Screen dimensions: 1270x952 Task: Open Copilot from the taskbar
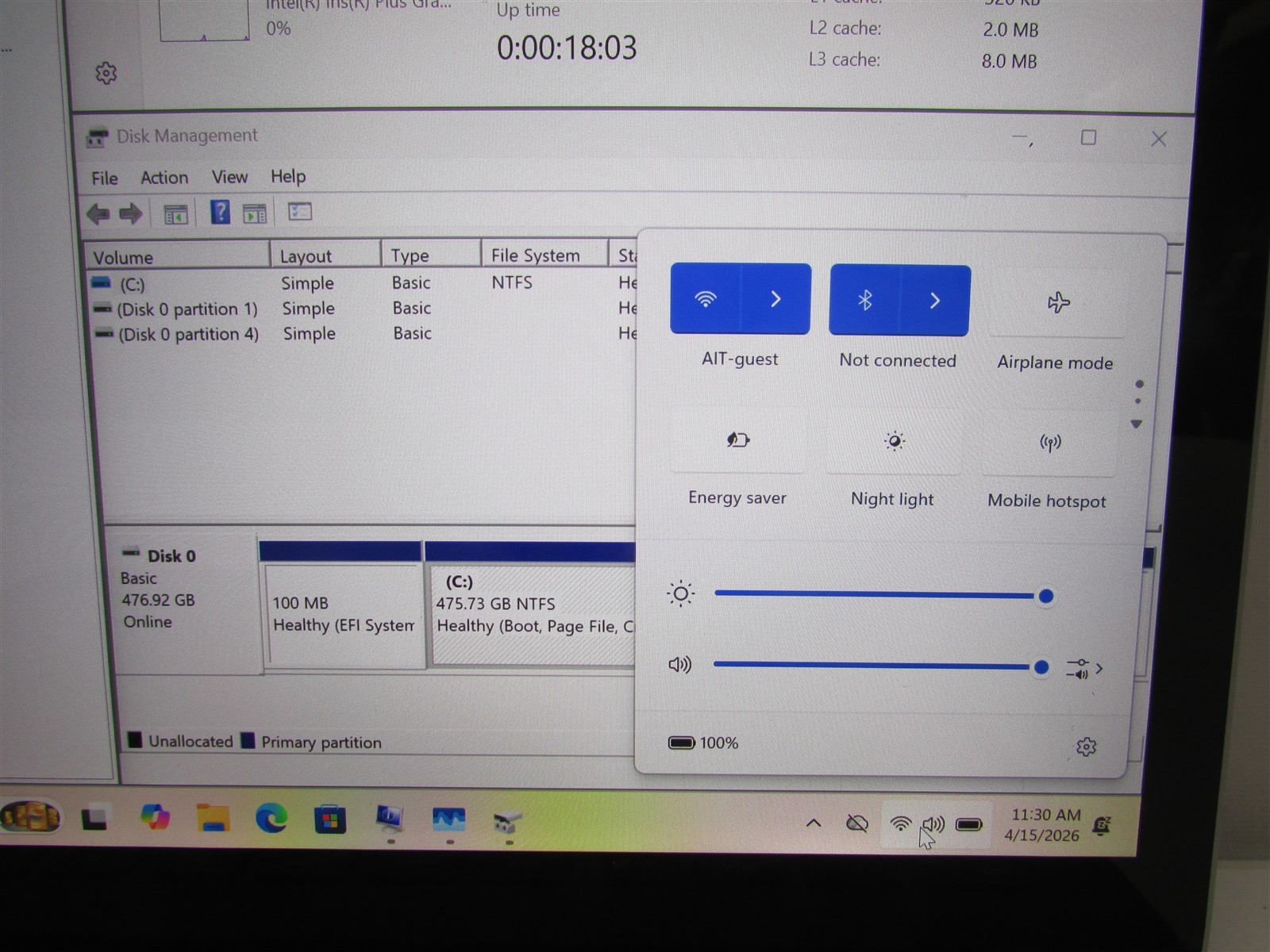(155, 816)
